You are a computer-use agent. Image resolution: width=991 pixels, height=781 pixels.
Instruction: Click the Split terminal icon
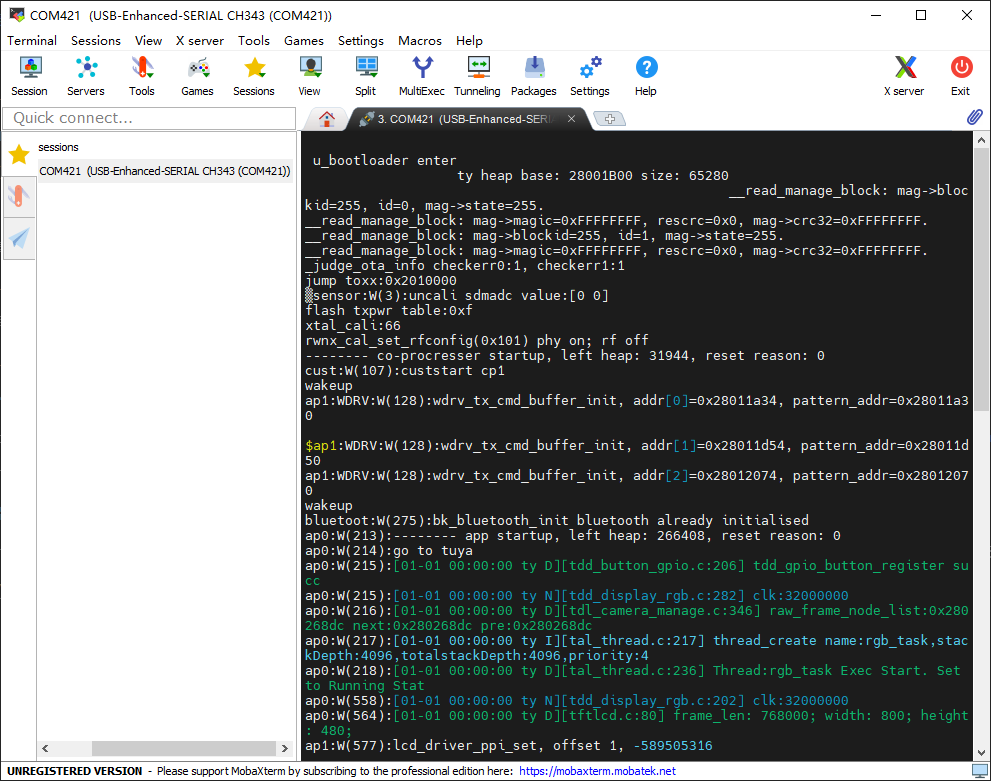pos(365,76)
